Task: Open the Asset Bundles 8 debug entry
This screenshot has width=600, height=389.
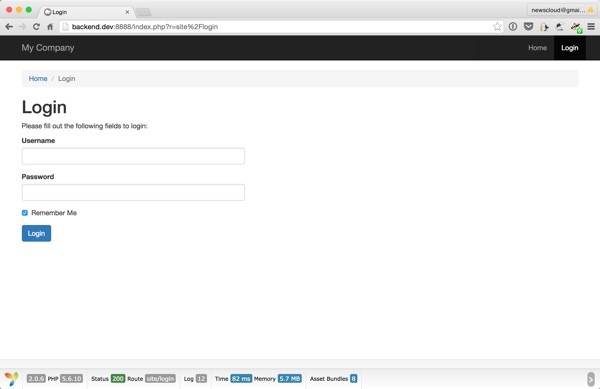Action: tap(334, 379)
